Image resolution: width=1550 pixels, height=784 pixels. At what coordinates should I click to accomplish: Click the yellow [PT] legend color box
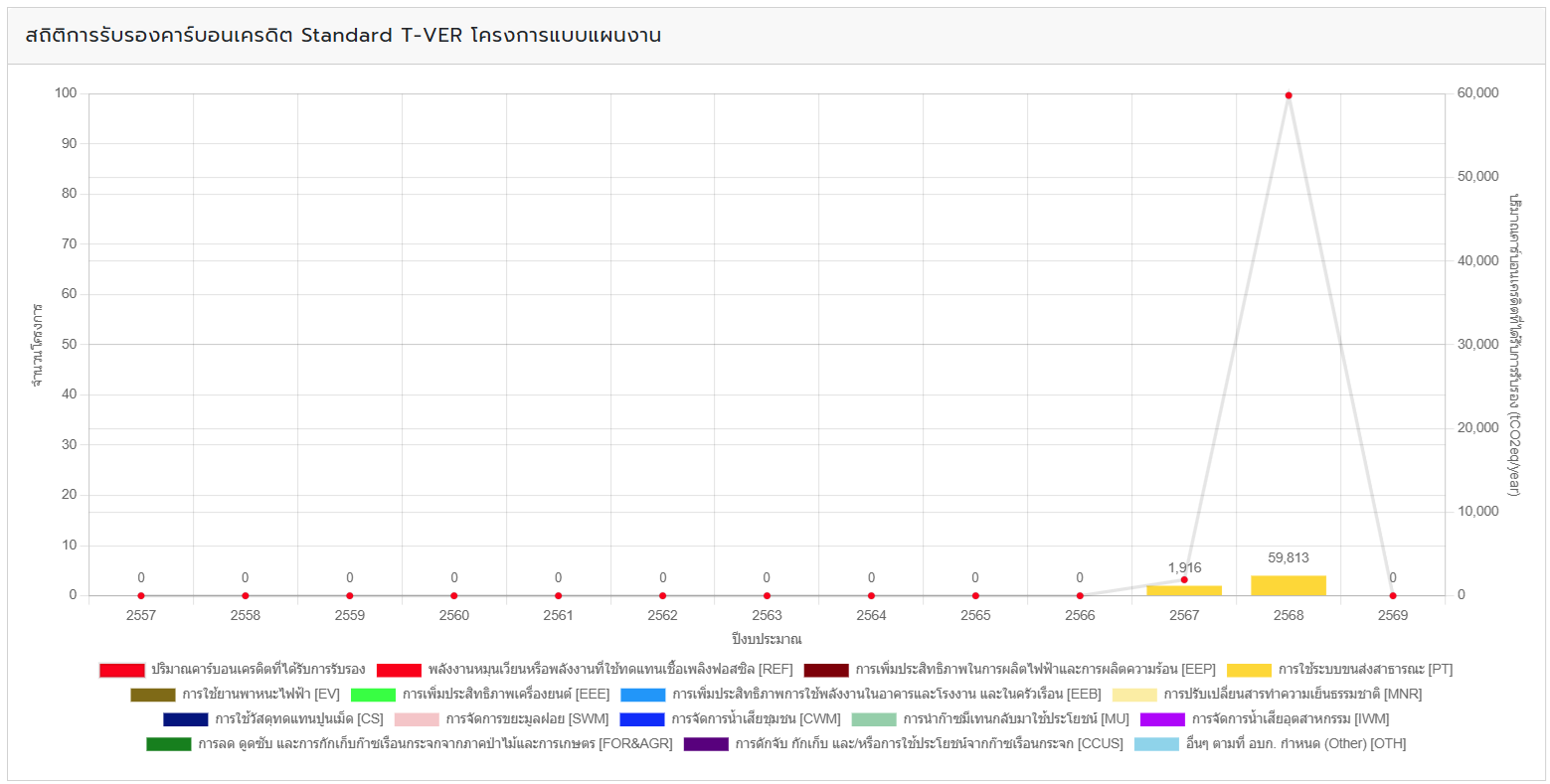pos(1249,670)
